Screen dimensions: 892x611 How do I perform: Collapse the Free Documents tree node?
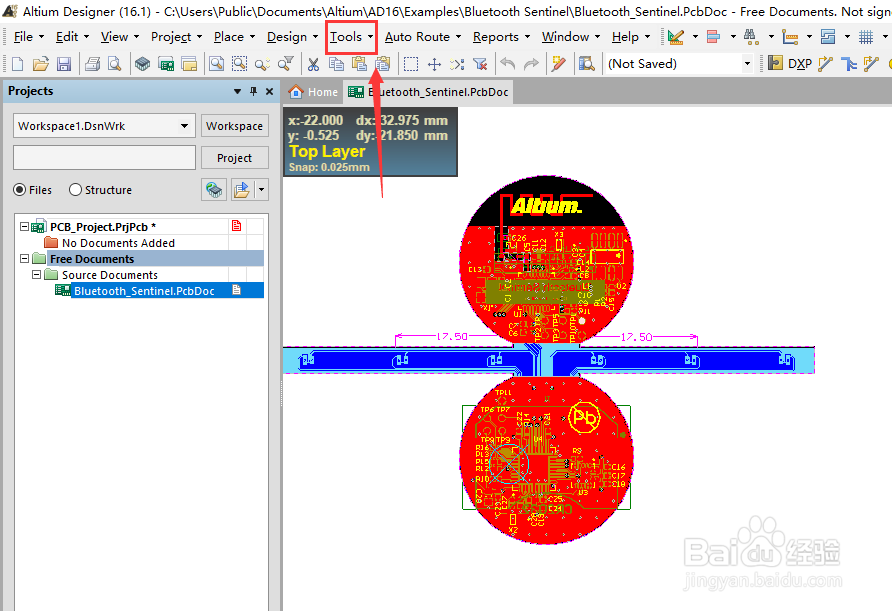tap(24, 258)
